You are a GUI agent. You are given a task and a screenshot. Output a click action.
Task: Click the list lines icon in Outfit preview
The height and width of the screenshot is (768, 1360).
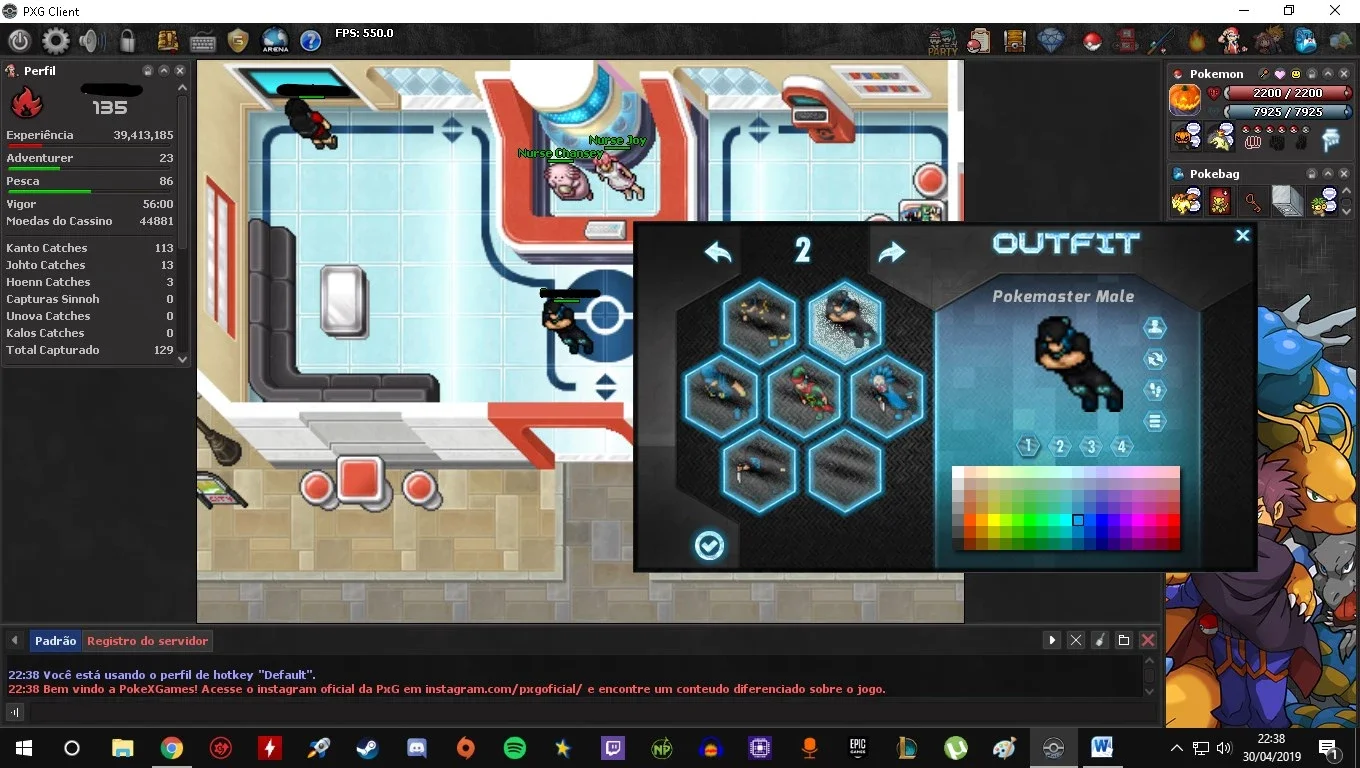(1155, 421)
